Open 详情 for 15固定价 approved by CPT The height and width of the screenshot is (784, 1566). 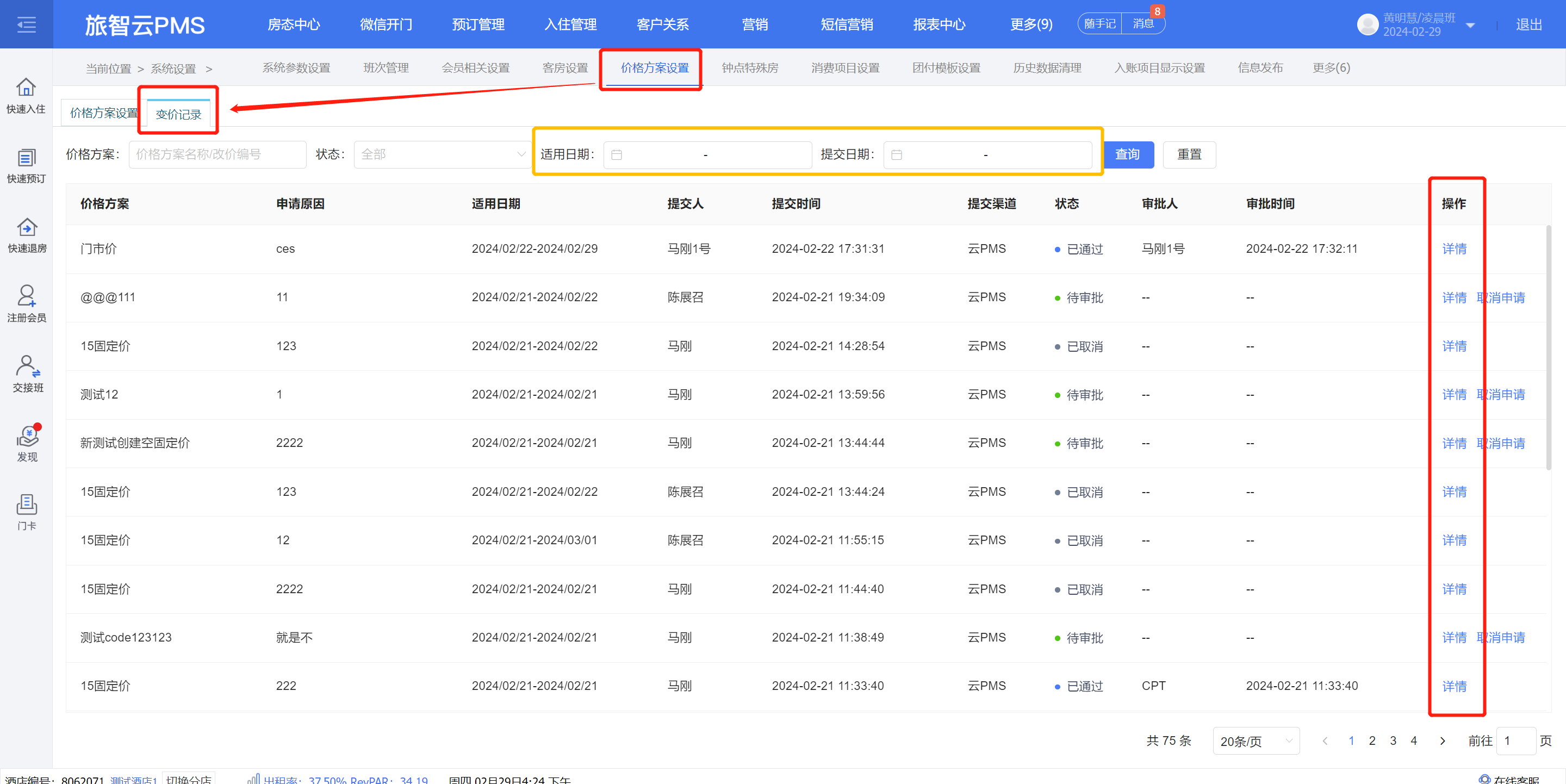click(1454, 686)
